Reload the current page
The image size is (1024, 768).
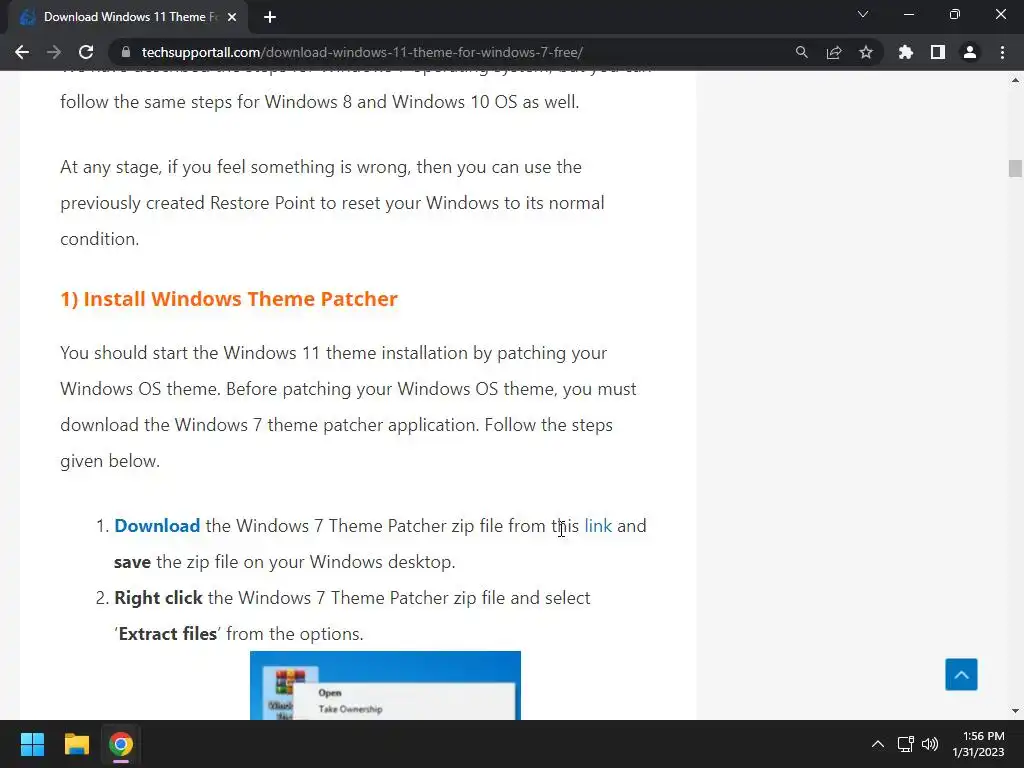(x=86, y=52)
